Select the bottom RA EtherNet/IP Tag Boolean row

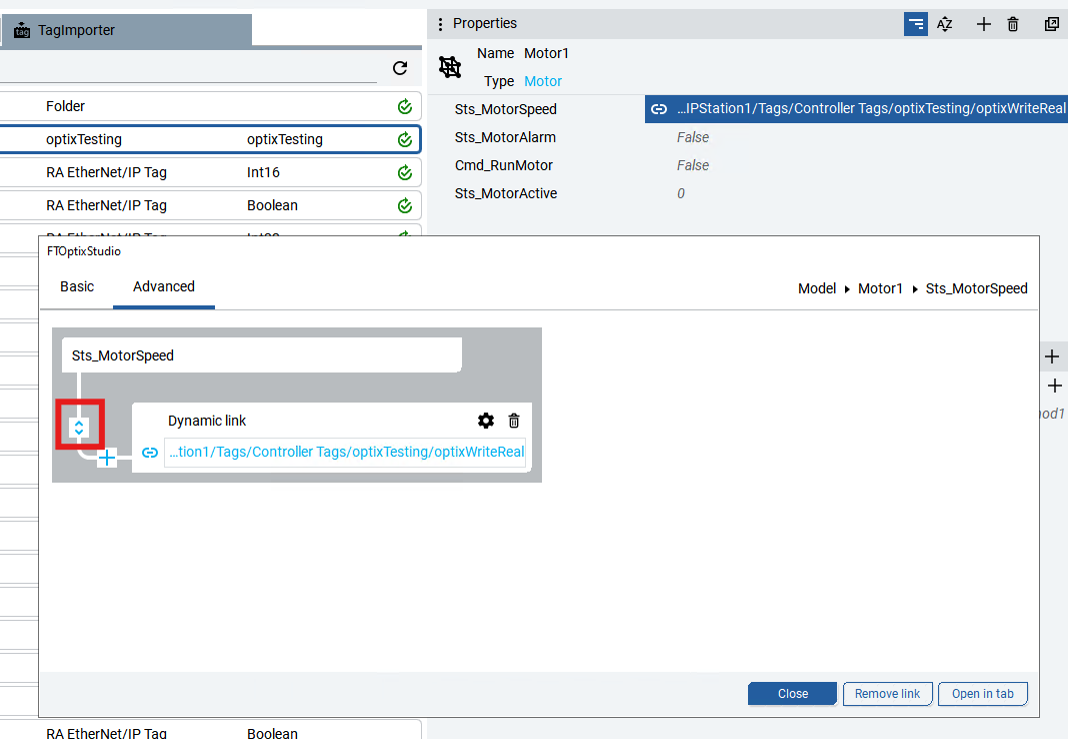210,730
